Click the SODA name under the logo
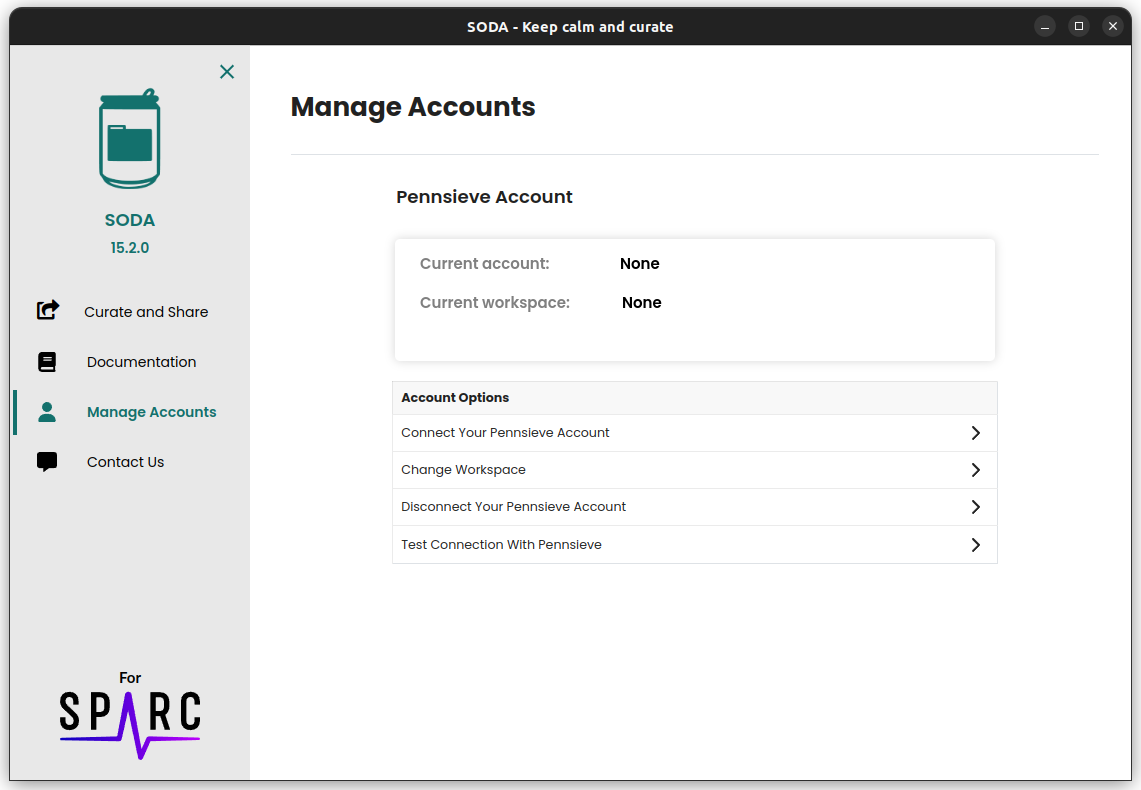The width and height of the screenshot is (1141, 790). click(130, 220)
